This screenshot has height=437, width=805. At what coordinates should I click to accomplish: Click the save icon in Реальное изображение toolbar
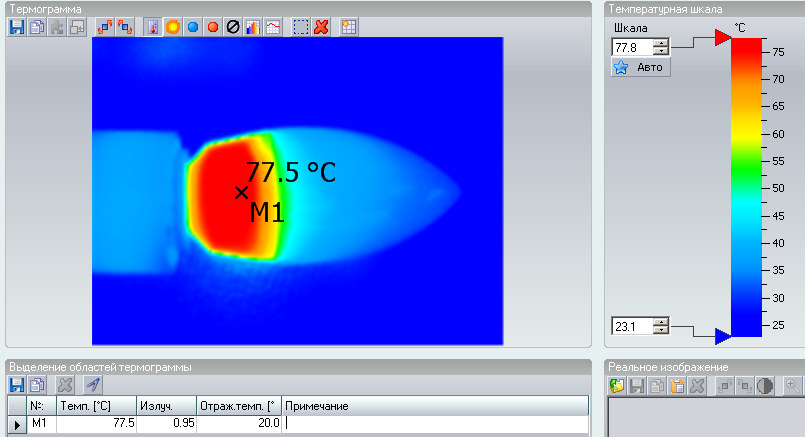click(x=637, y=385)
